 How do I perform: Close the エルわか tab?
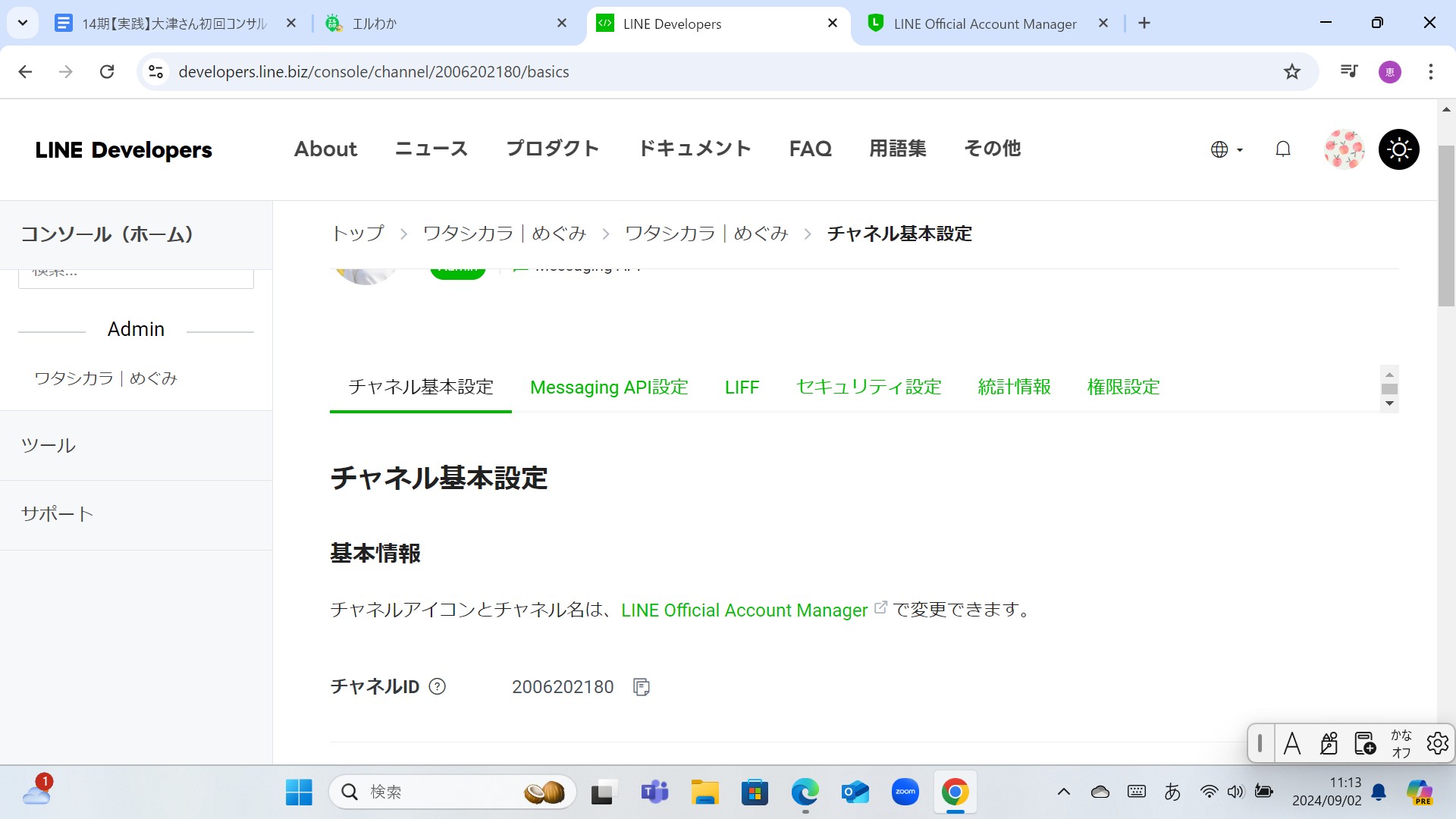(x=562, y=24)
